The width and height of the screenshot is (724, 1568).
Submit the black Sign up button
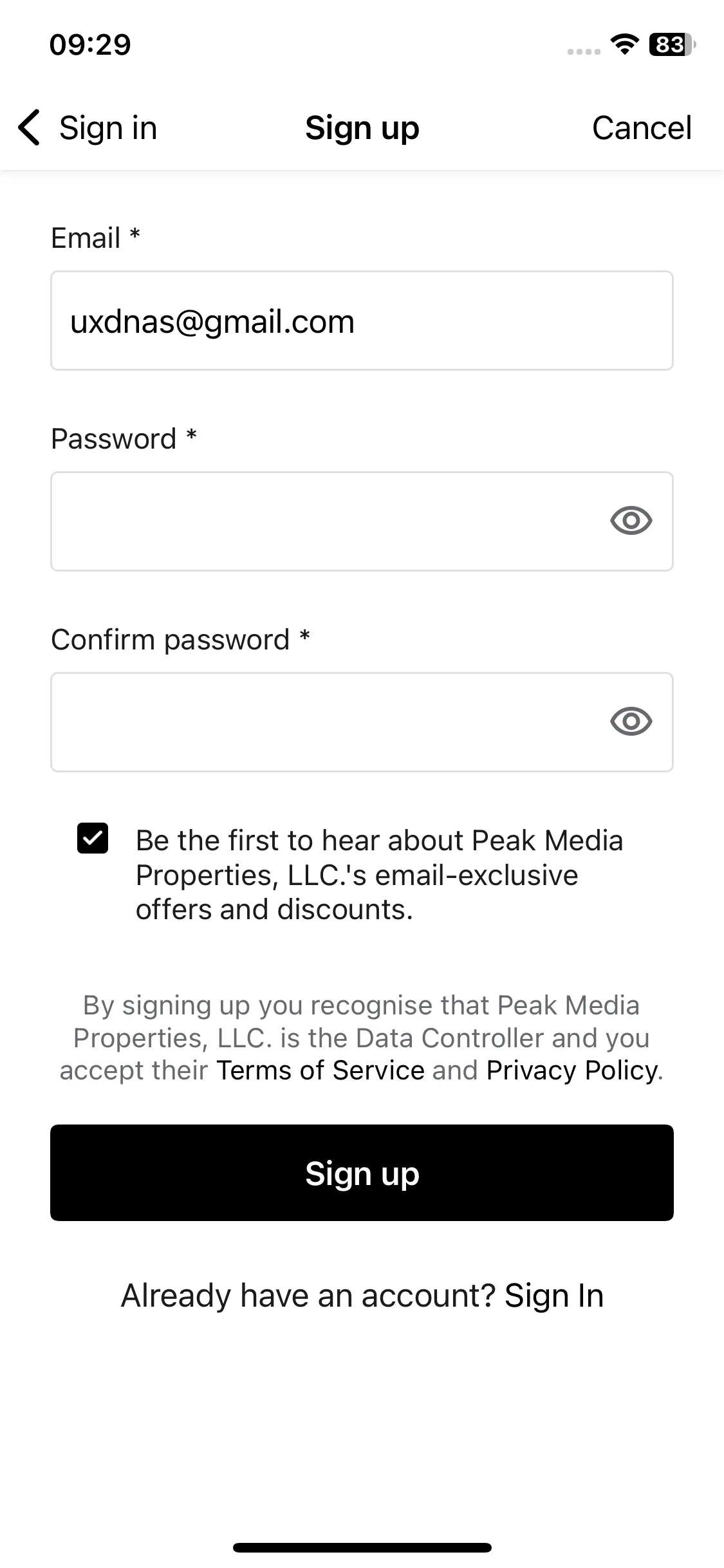coord(362,1173)
